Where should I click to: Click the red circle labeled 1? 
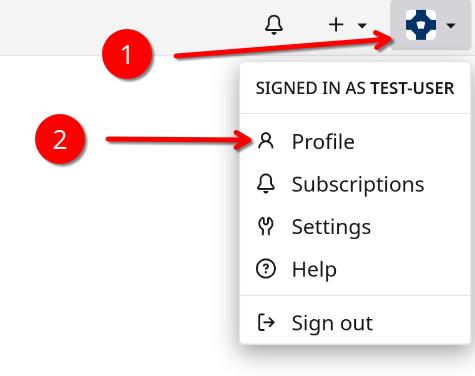tap(127, 54)
